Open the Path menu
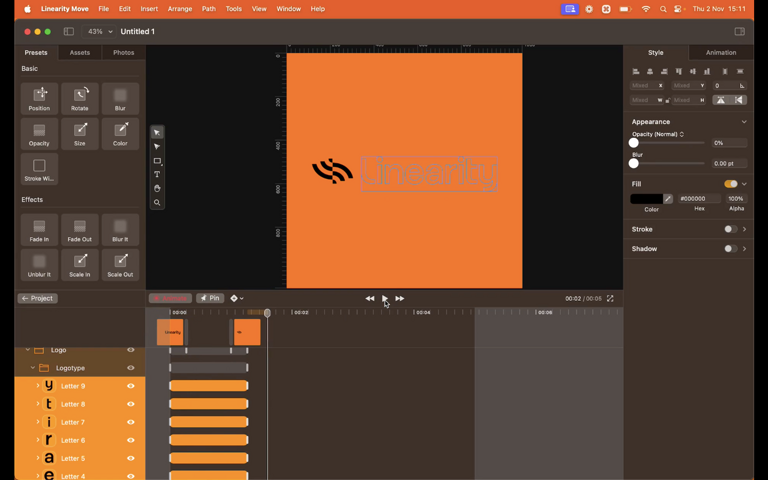 point(209,9)
